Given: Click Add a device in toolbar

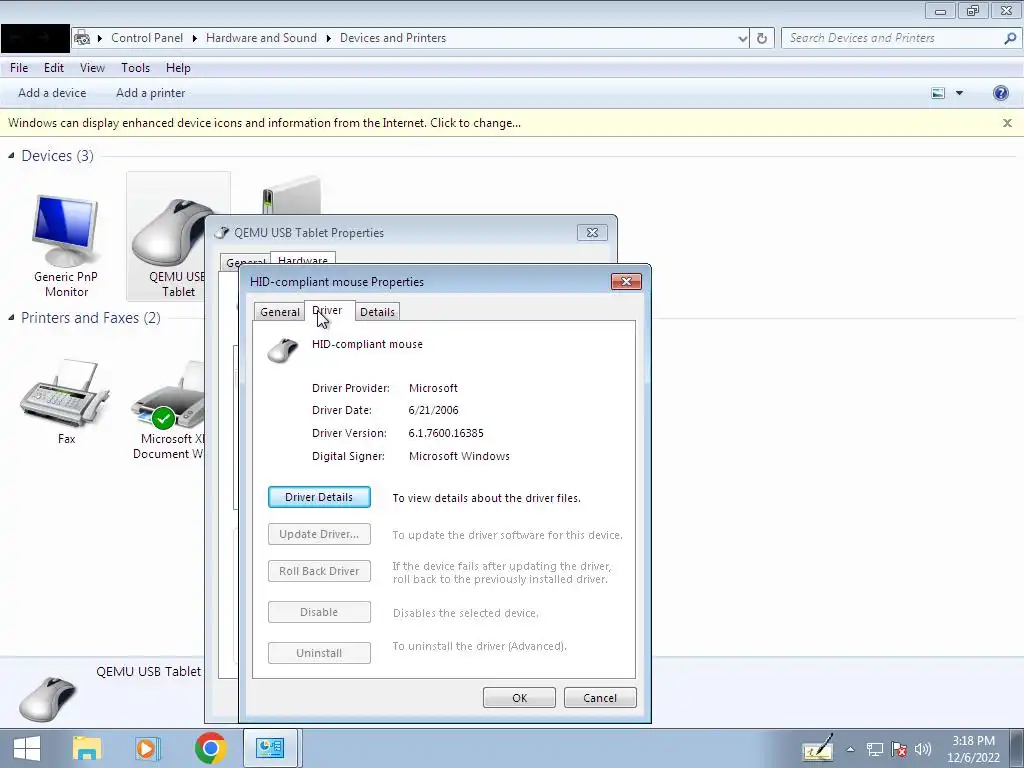Looking at the screenshot, I should pos(52,93).
